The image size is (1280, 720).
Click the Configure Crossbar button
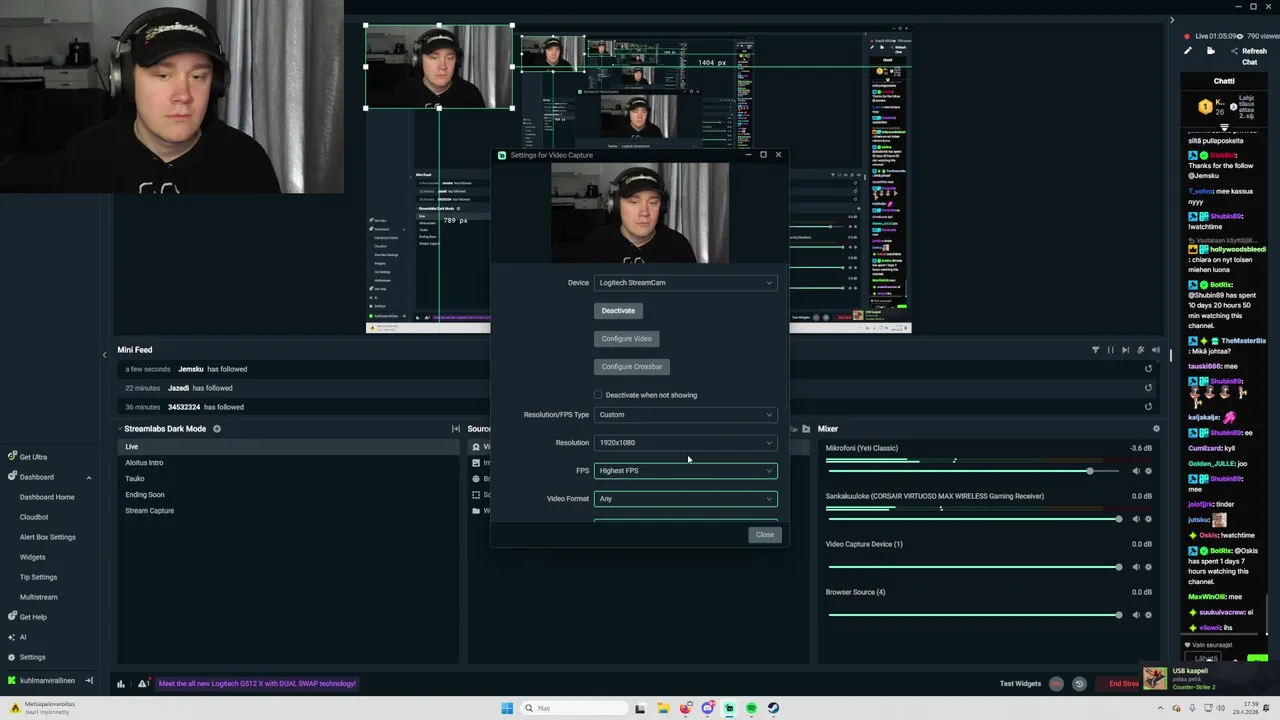[x=632, y=367]
